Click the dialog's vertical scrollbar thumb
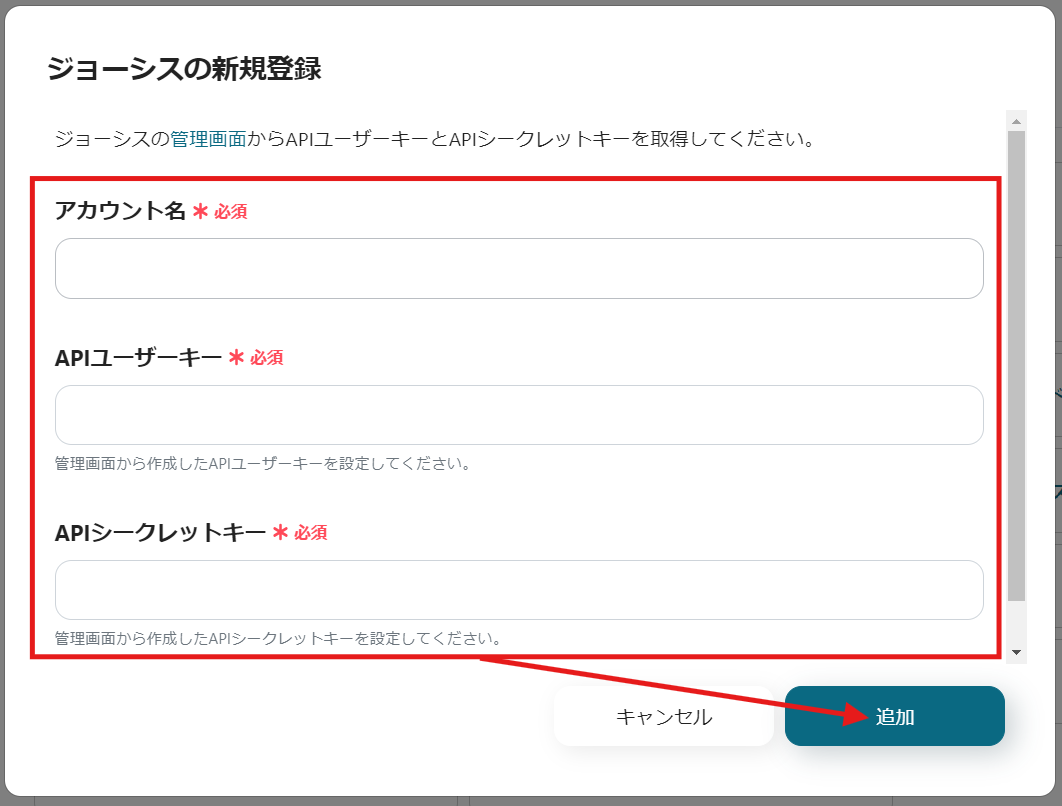The width and height of the screenshot is (1062, 806). coord(1016,366)
